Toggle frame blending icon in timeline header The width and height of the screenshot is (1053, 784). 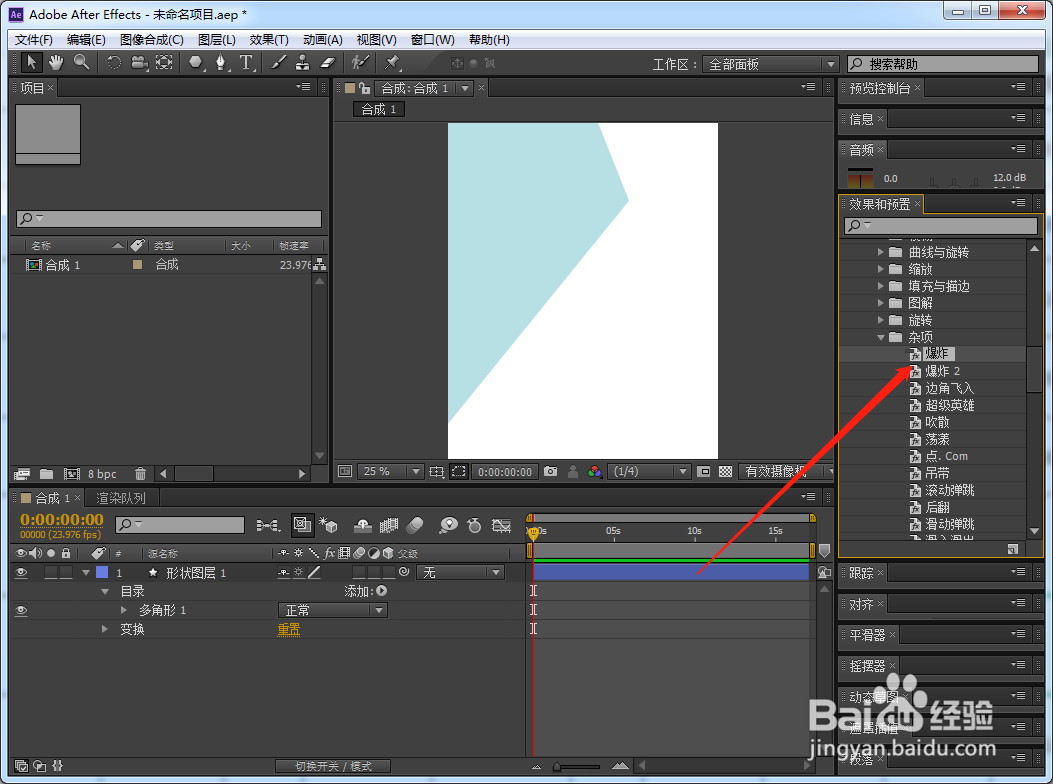pos(389,525)
